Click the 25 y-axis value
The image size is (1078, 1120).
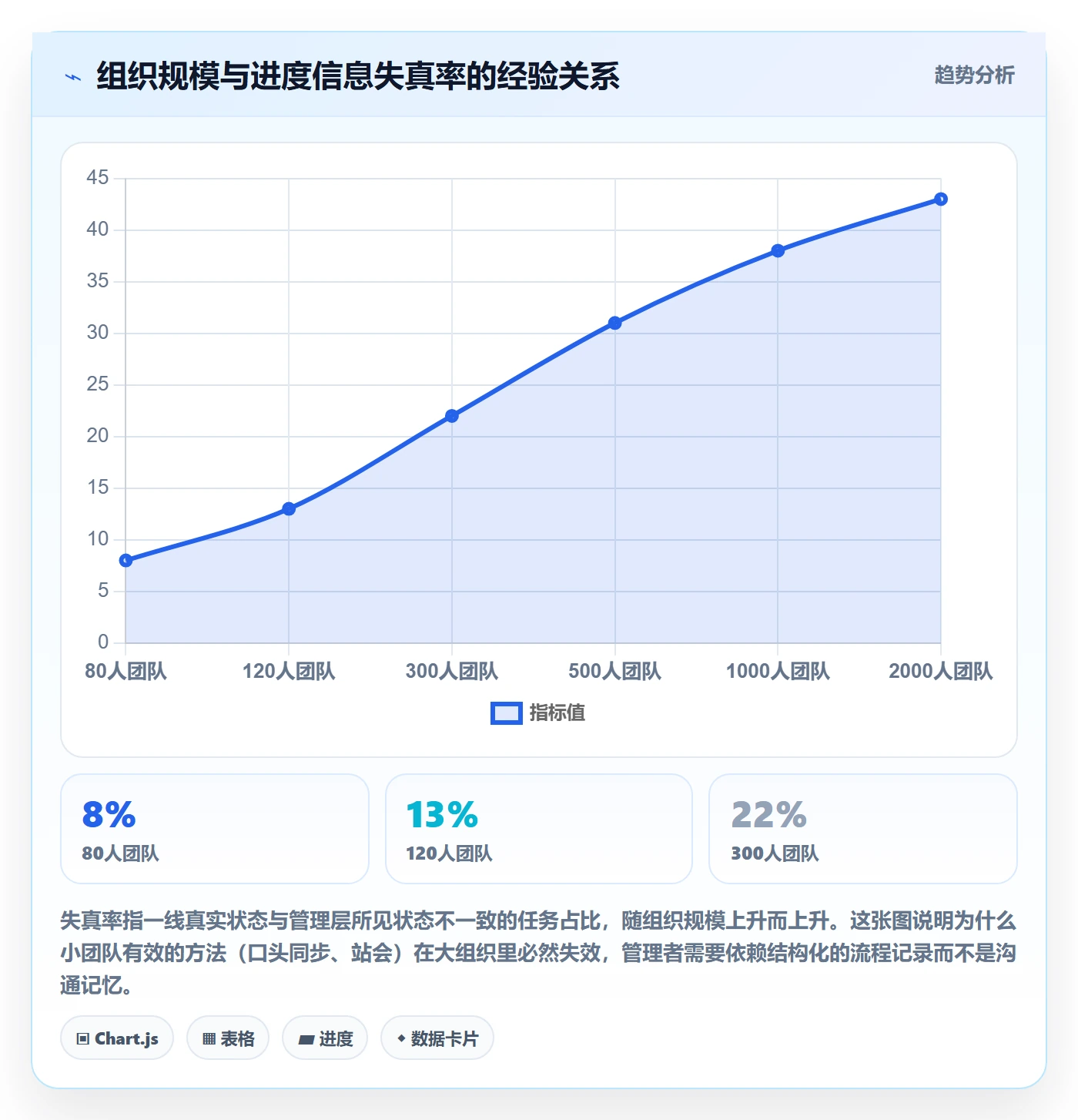pyautogui.click(x=98, y=384)
